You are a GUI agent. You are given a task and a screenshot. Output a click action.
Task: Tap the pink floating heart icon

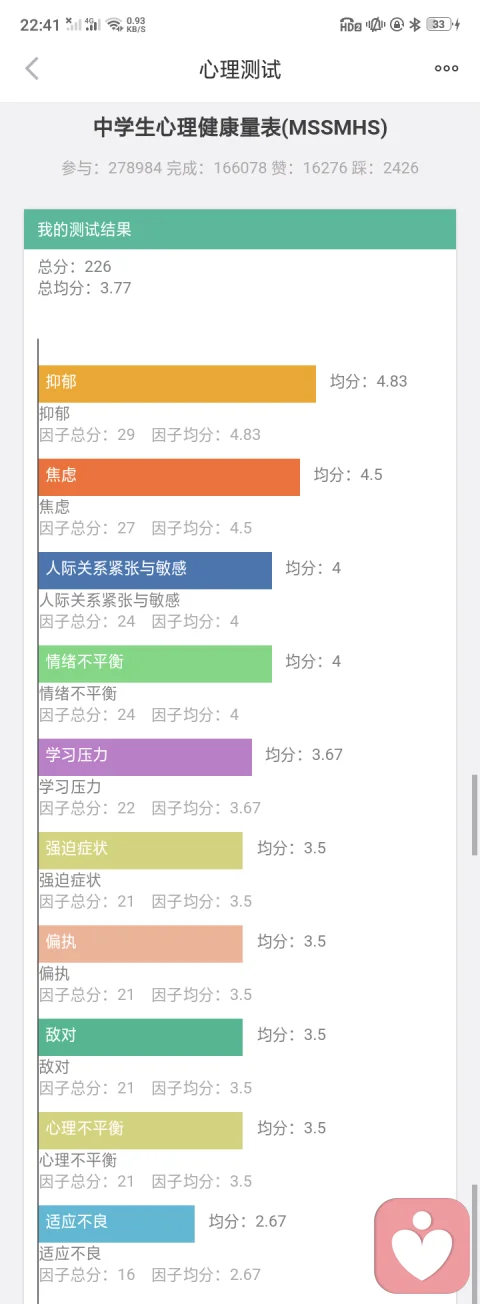(x=422, y=1246)
